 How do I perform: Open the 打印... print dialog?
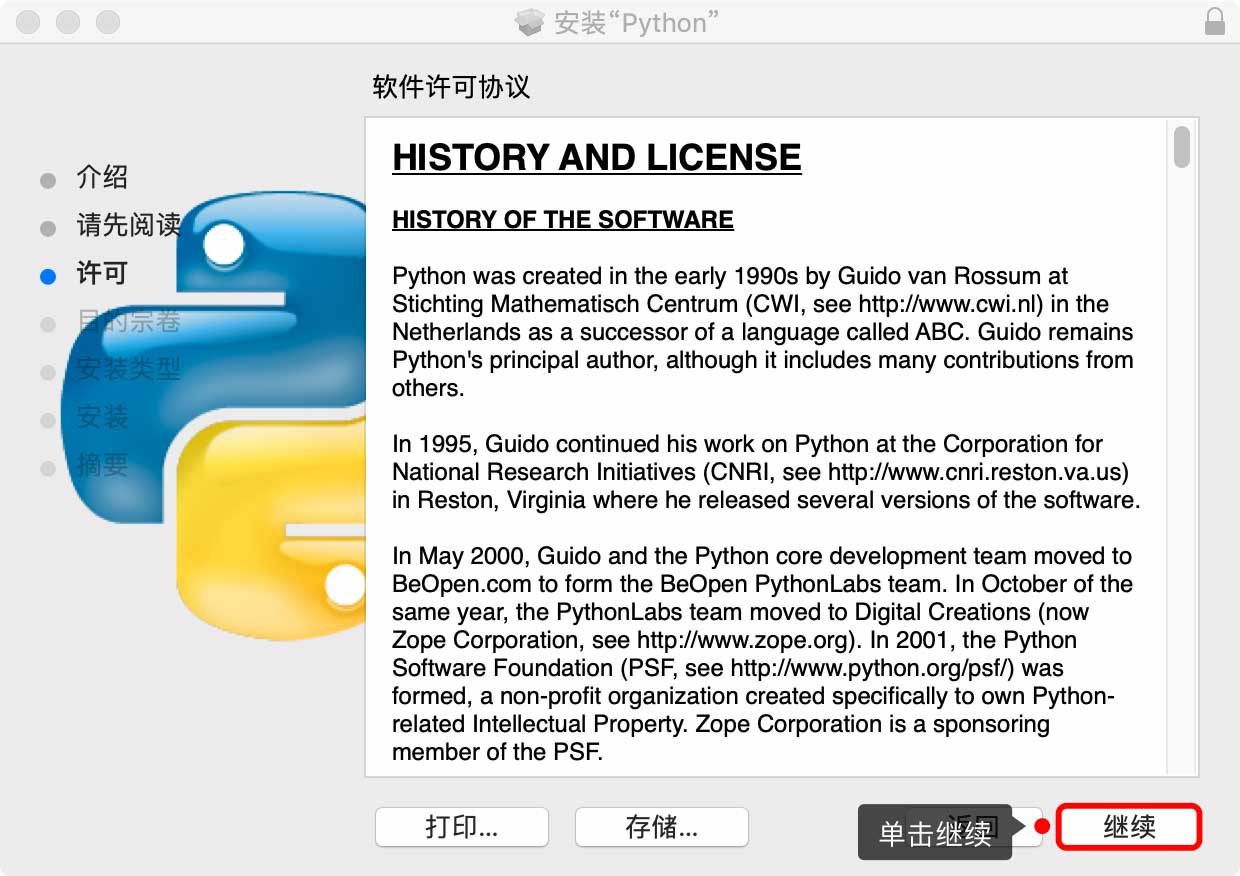pyautogui.click(x=461, y=827)
